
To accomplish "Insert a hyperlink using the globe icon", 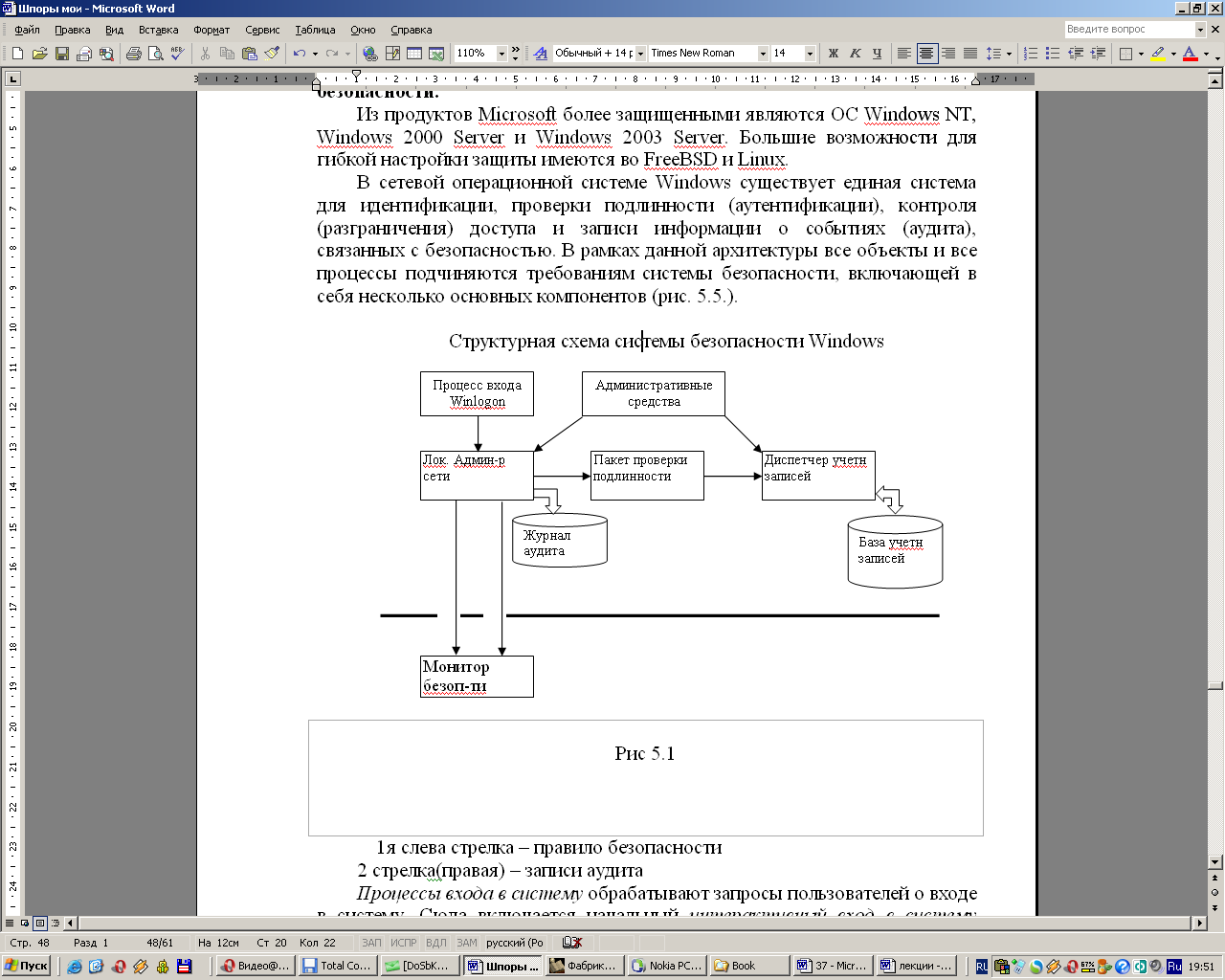I will (x=369, y=54).
